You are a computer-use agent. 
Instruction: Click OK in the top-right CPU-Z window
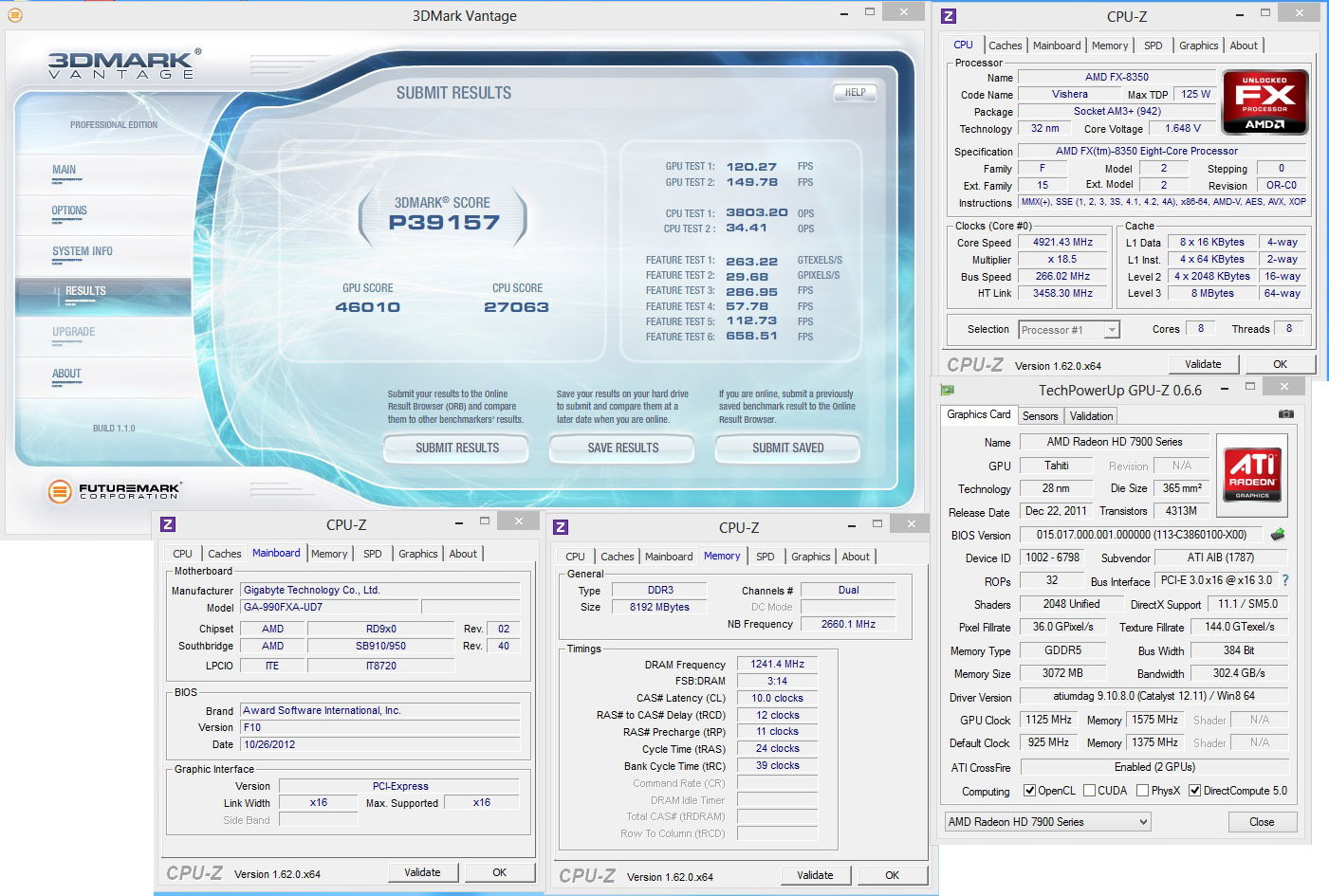click(1280, 364)
